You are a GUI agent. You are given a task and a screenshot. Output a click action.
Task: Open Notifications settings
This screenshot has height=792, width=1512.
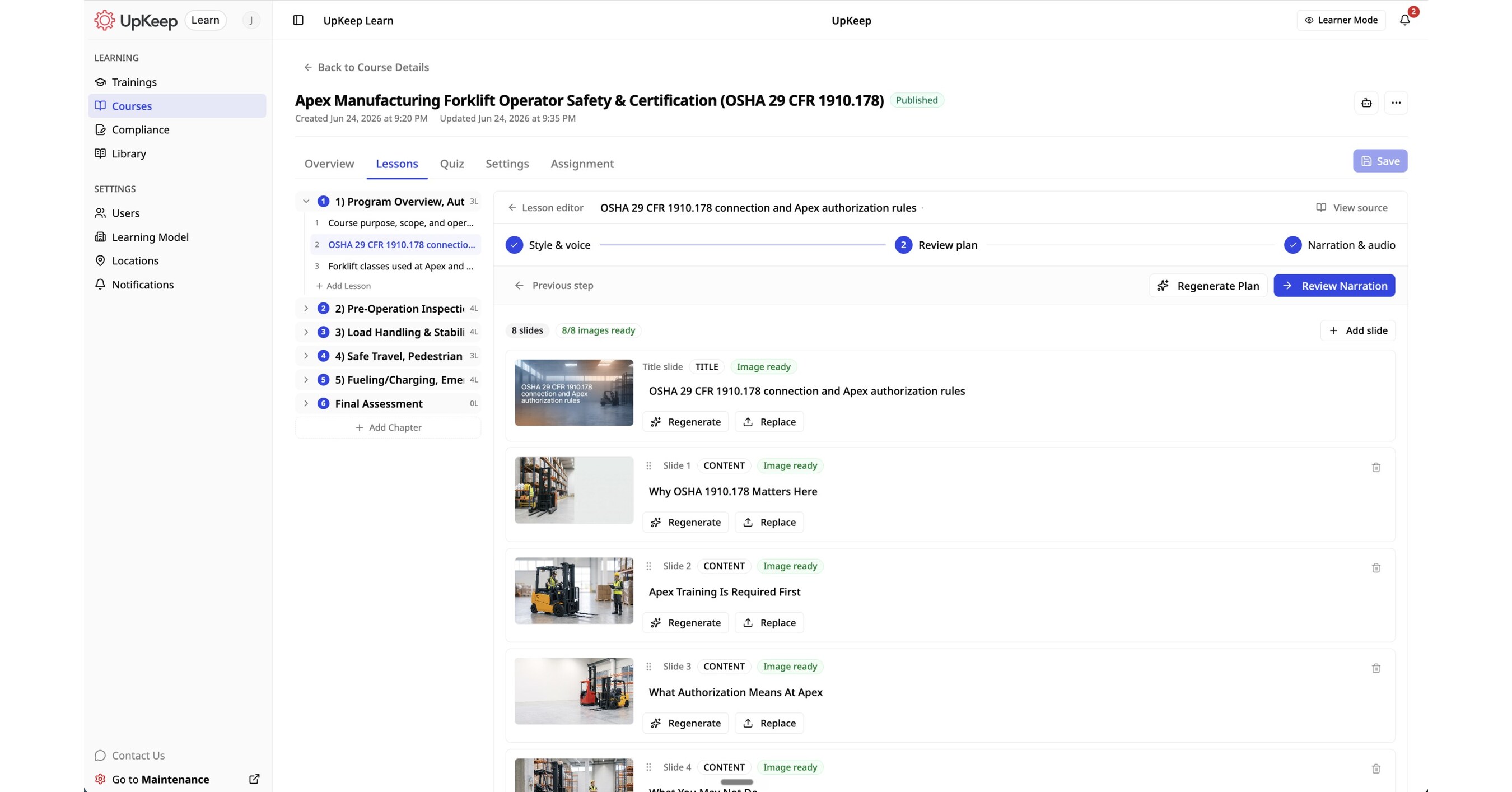[176, 285]
